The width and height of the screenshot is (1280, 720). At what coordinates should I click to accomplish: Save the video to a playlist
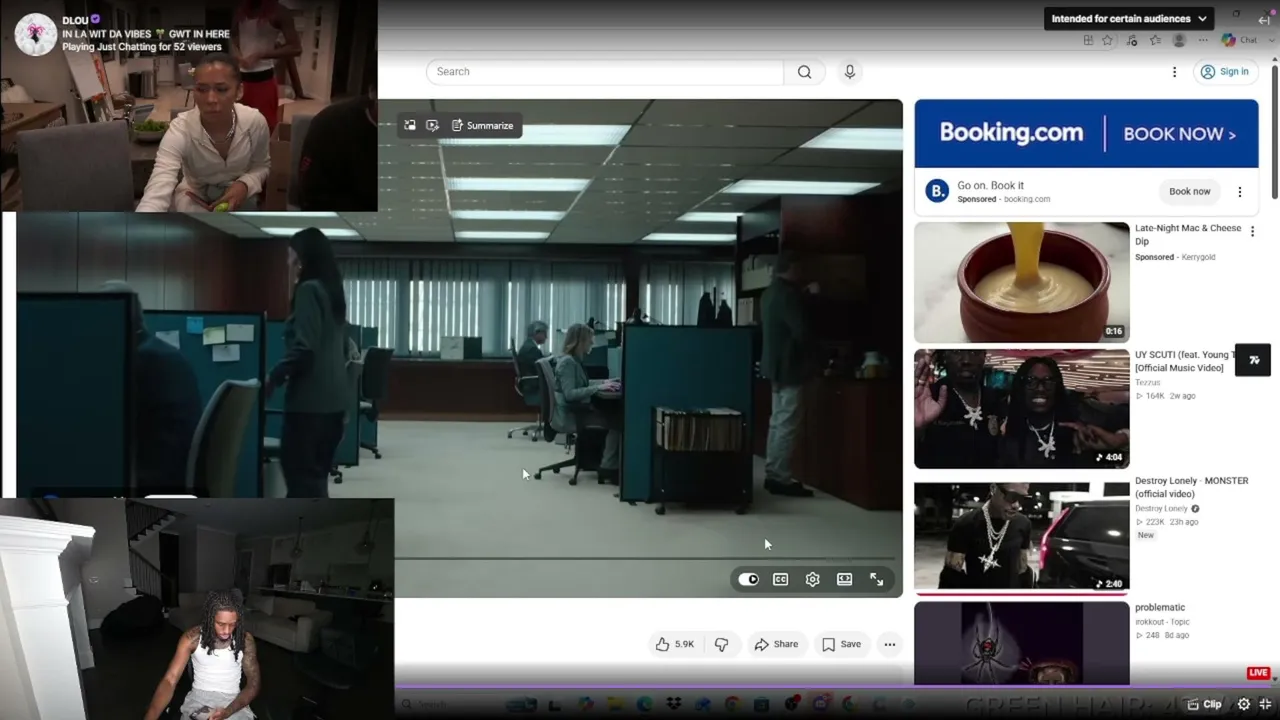click(x=841, y=644)
